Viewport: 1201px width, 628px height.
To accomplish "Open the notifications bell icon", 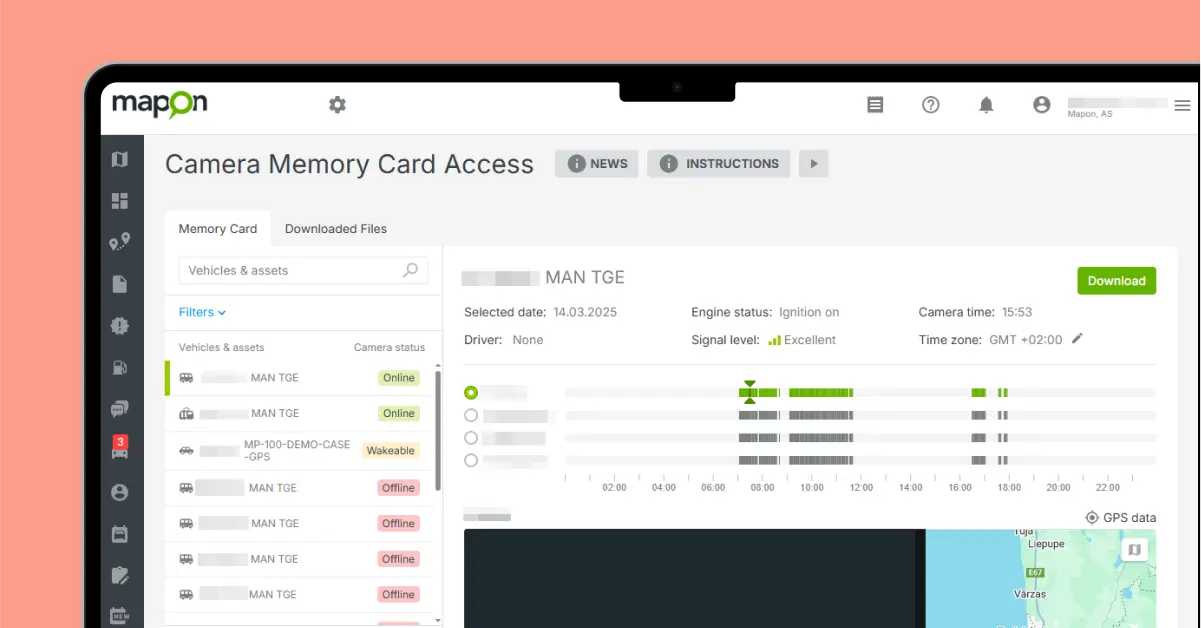I will pos(986,105).
